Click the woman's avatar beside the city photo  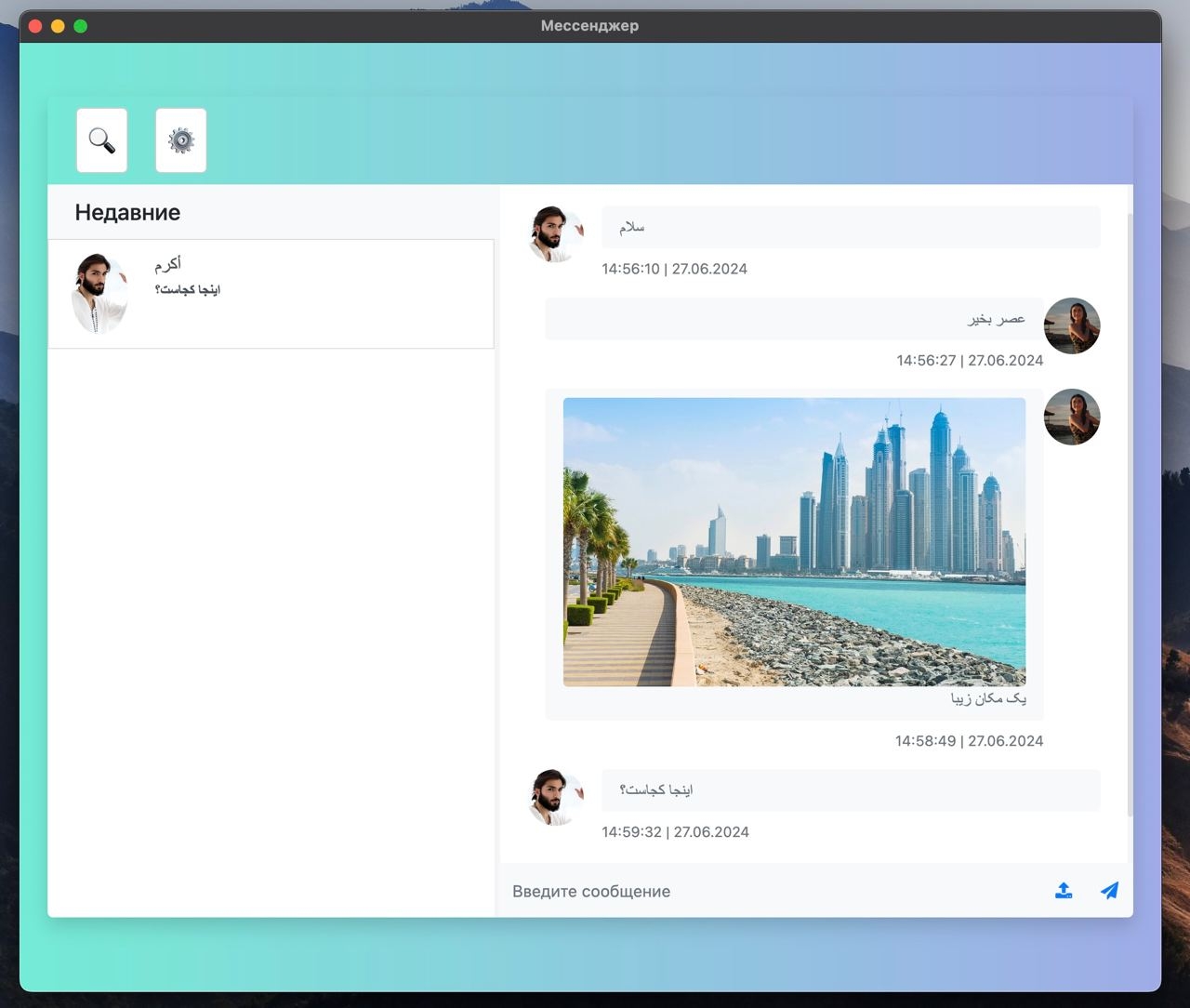[x=1072, y=417]
